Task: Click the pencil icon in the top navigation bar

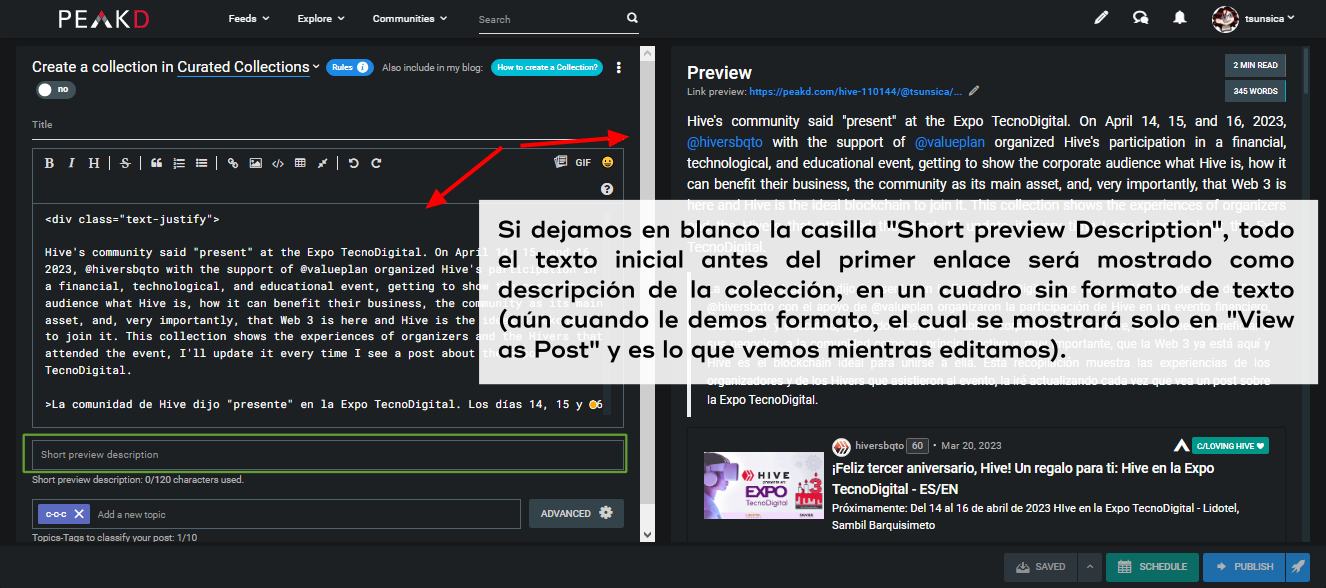Action: [1101, 17]
